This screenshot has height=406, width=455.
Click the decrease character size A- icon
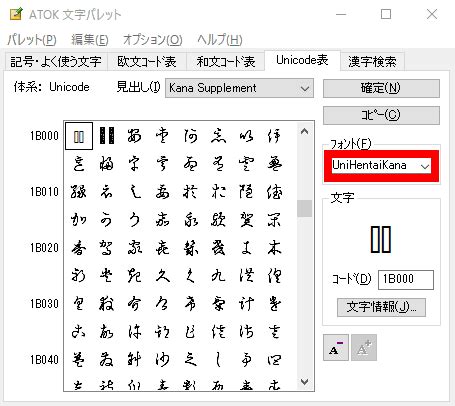[336, 347]
